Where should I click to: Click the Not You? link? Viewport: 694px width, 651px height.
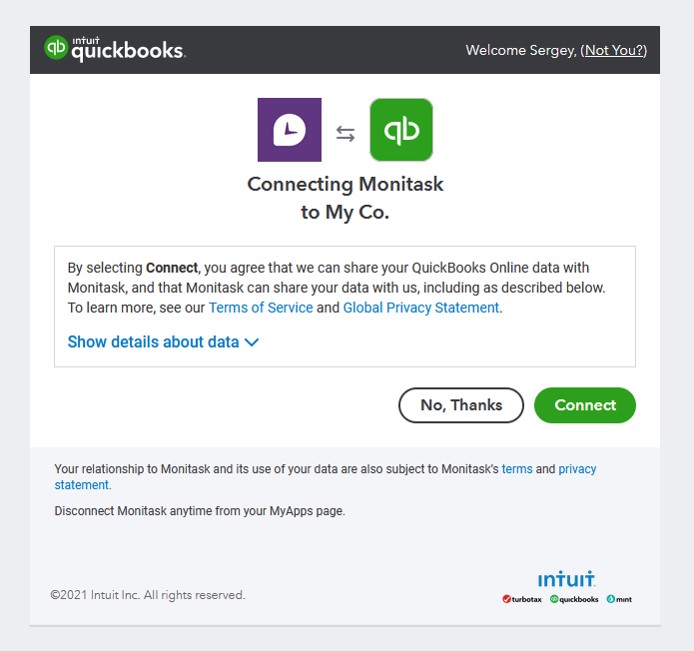click(x=615, y=50)
